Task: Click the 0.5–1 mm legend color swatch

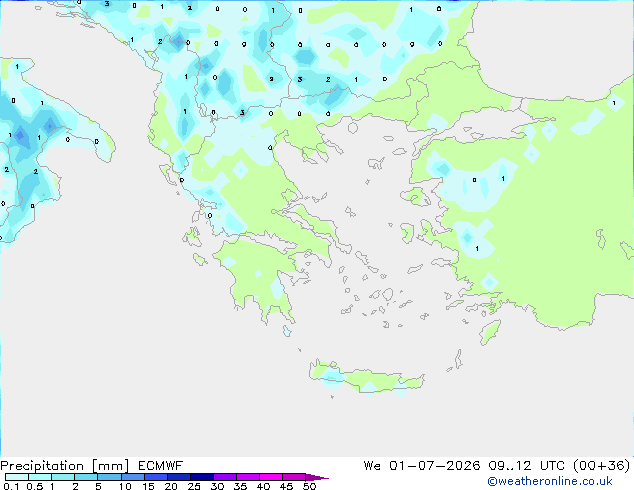Action: coord(40,477)
